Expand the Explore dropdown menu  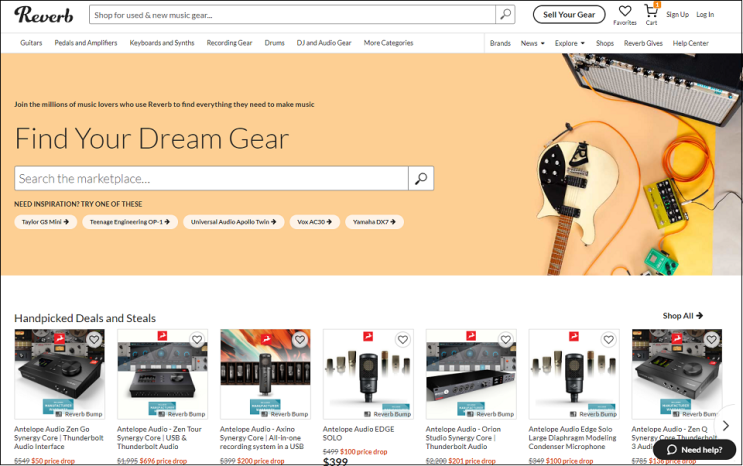click(570, 43)
